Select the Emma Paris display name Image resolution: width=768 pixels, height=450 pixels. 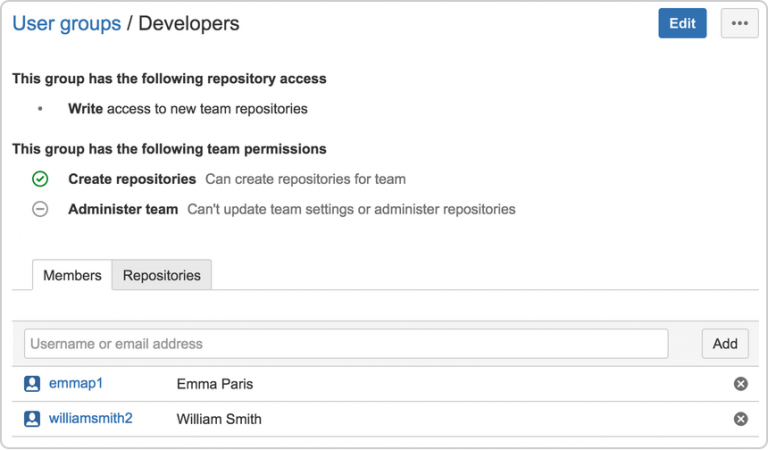(x=215, y=384)
